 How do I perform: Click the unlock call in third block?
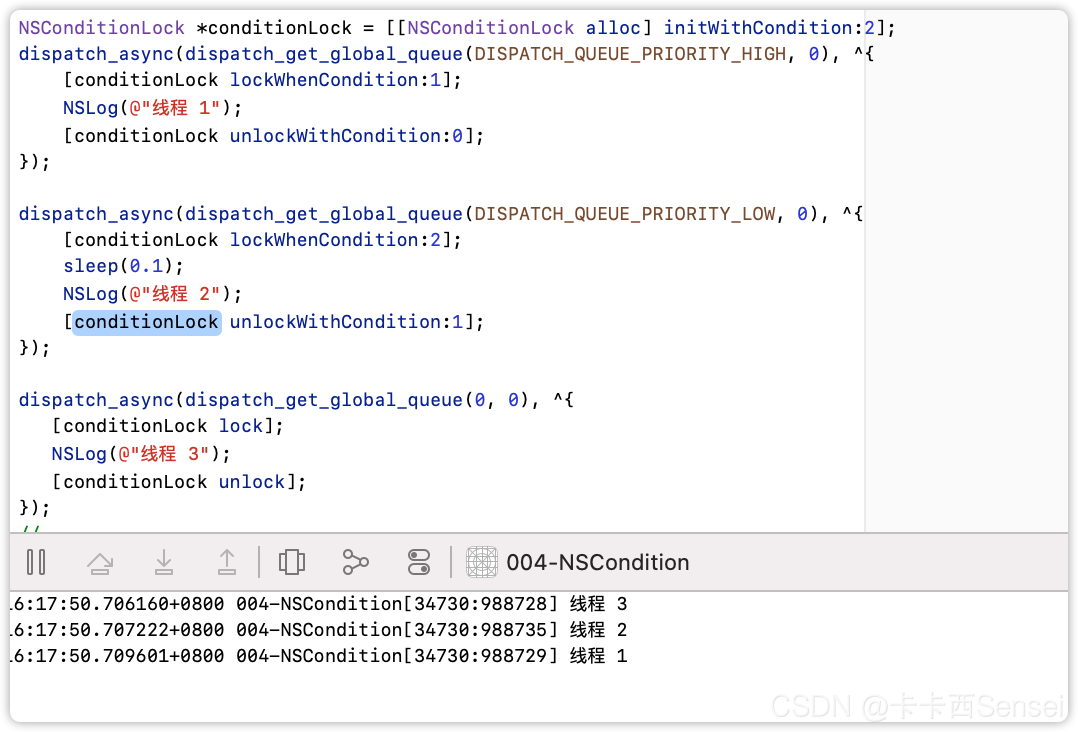(252, 482)
